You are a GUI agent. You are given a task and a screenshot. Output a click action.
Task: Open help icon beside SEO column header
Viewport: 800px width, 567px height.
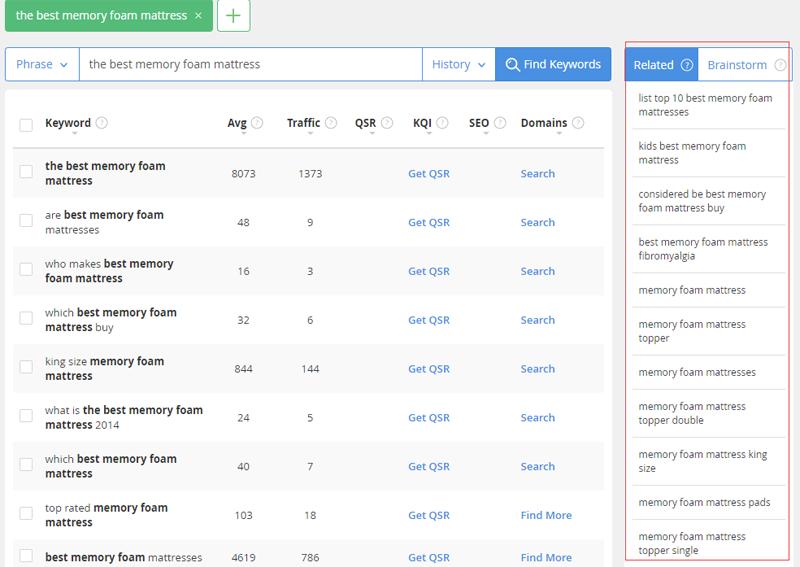pos(501,122)
